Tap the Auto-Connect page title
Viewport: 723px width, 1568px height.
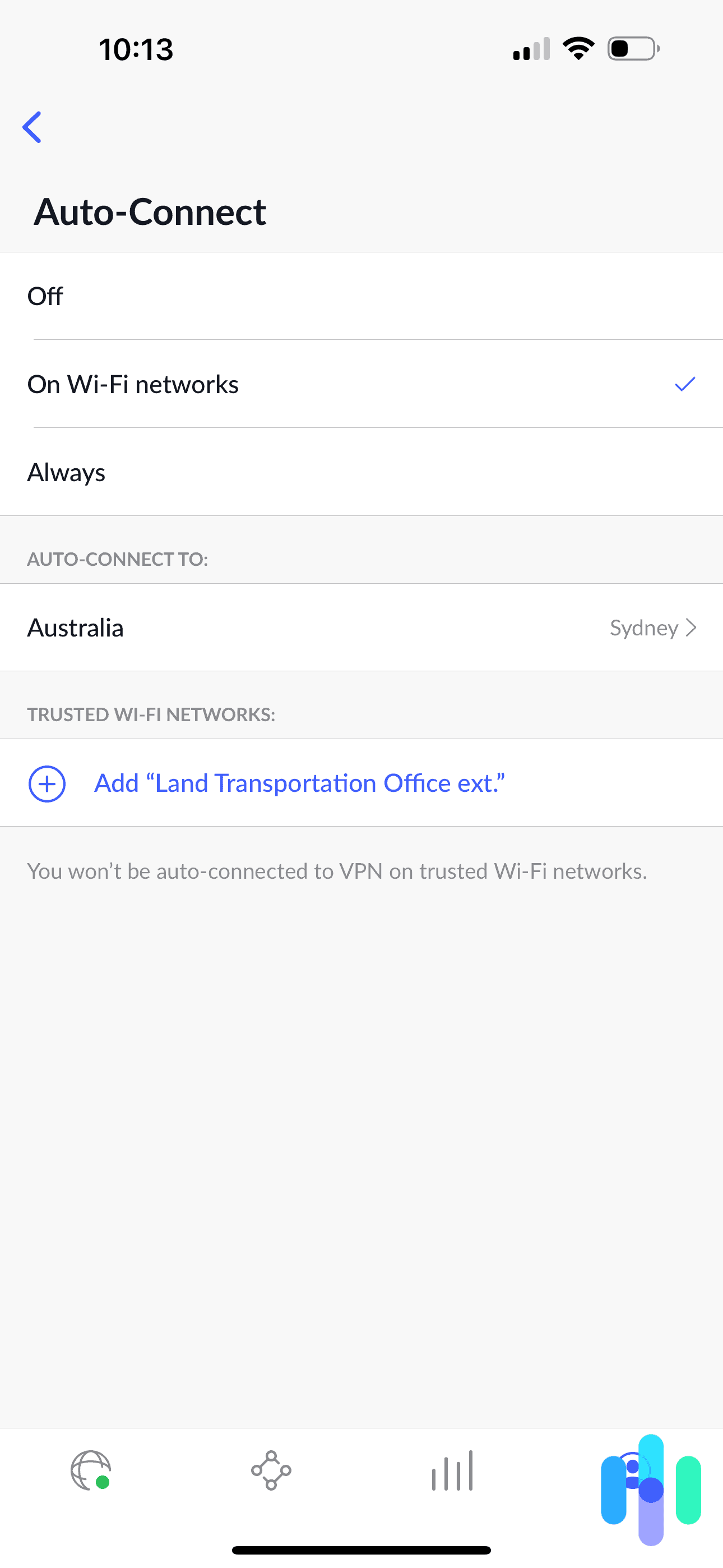click(x=150, y=212)
